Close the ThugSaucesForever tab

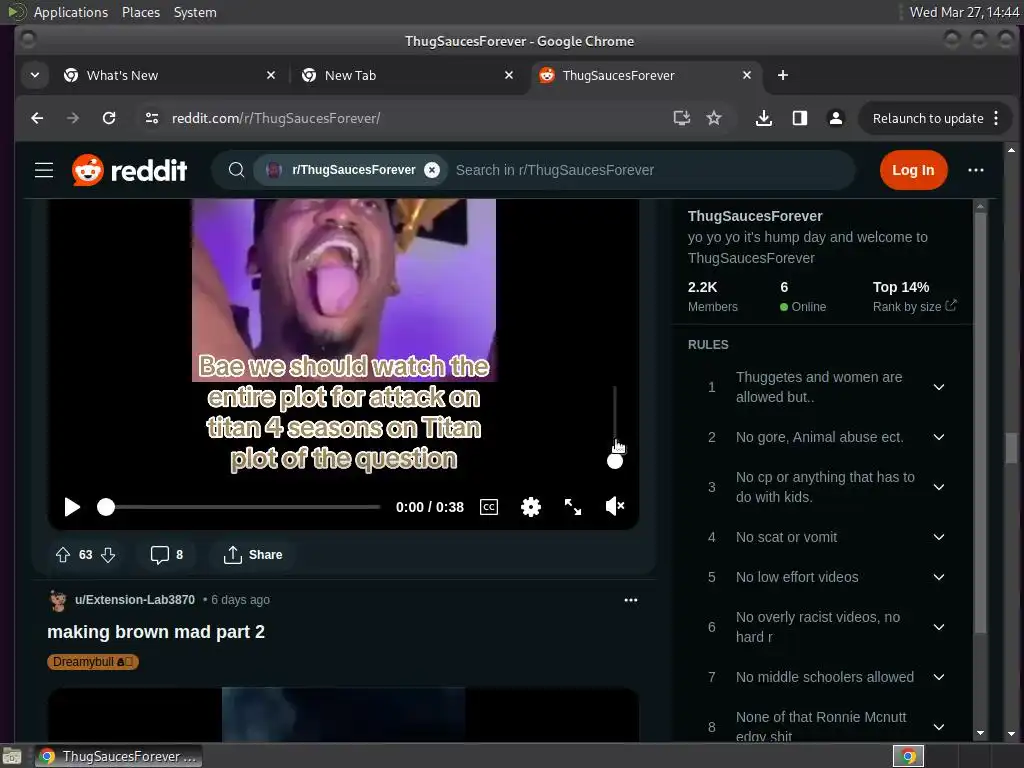tap(746, 76)
